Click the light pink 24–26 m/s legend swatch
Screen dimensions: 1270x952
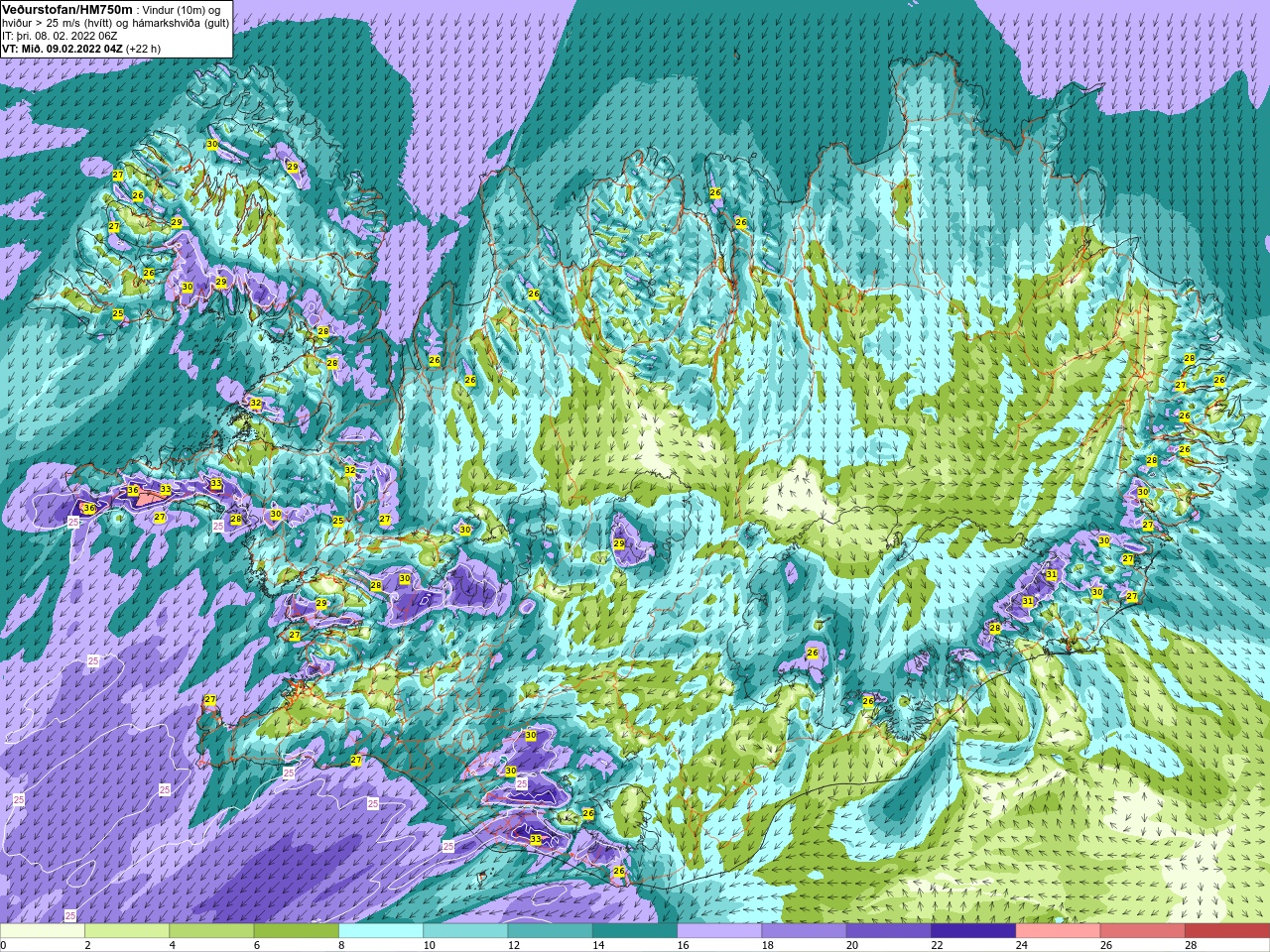[1058, 931]
